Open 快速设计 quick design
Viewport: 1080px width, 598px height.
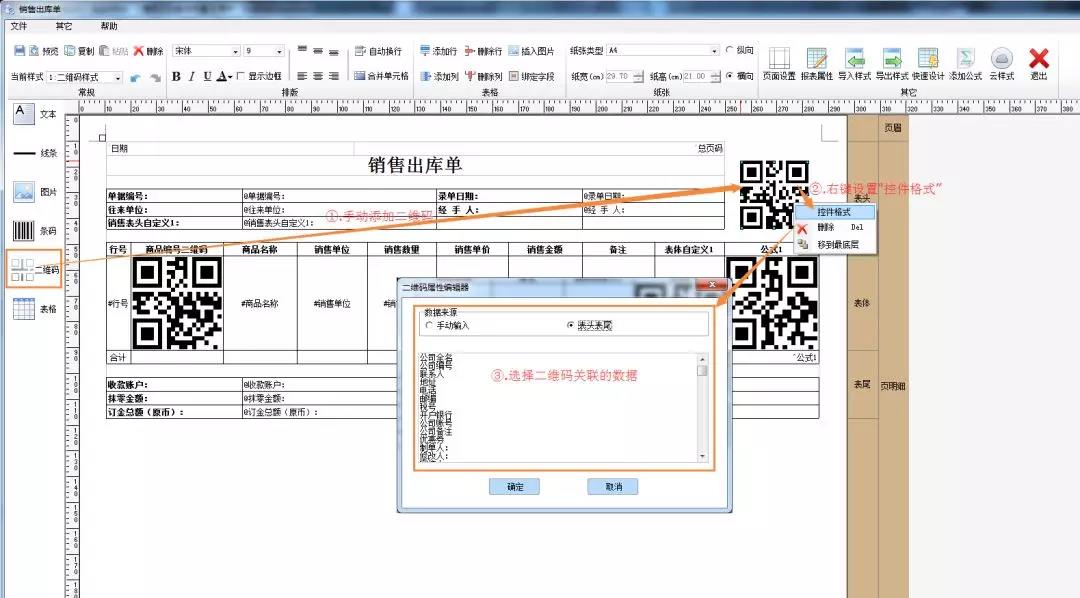tap(928, 64)
